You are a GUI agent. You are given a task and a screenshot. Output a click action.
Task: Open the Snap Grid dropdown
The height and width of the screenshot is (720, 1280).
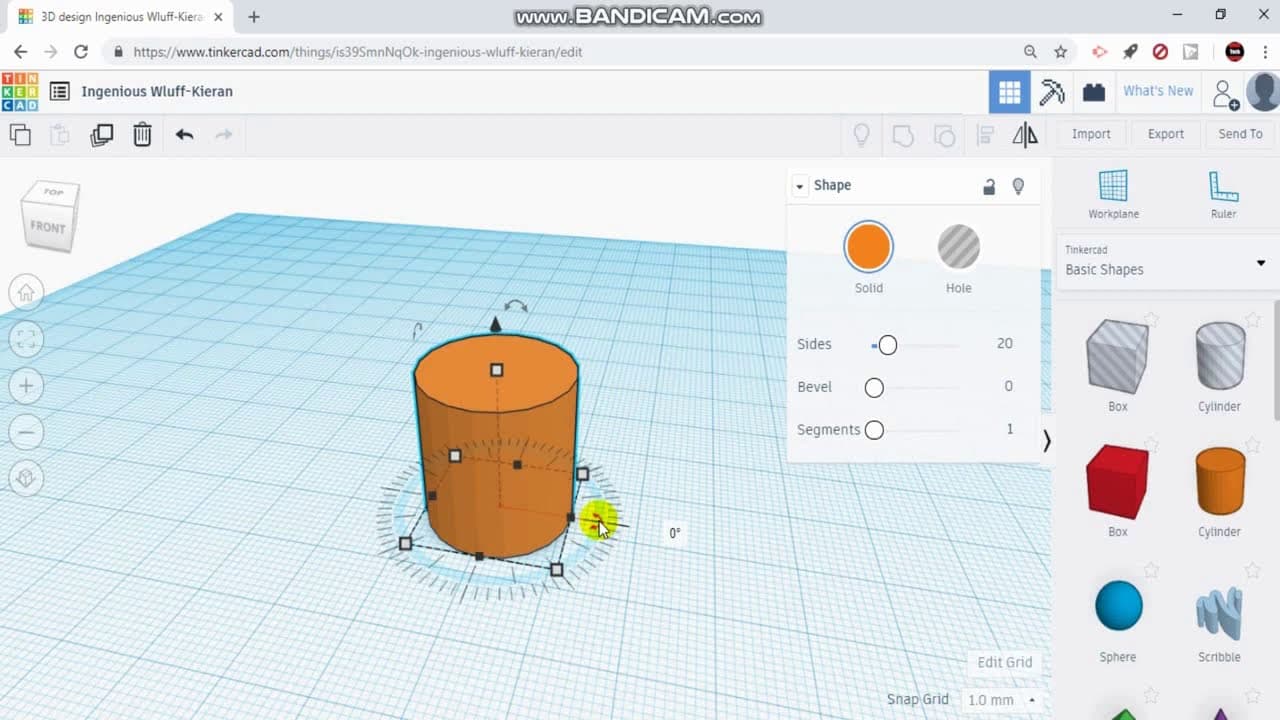1000,700
